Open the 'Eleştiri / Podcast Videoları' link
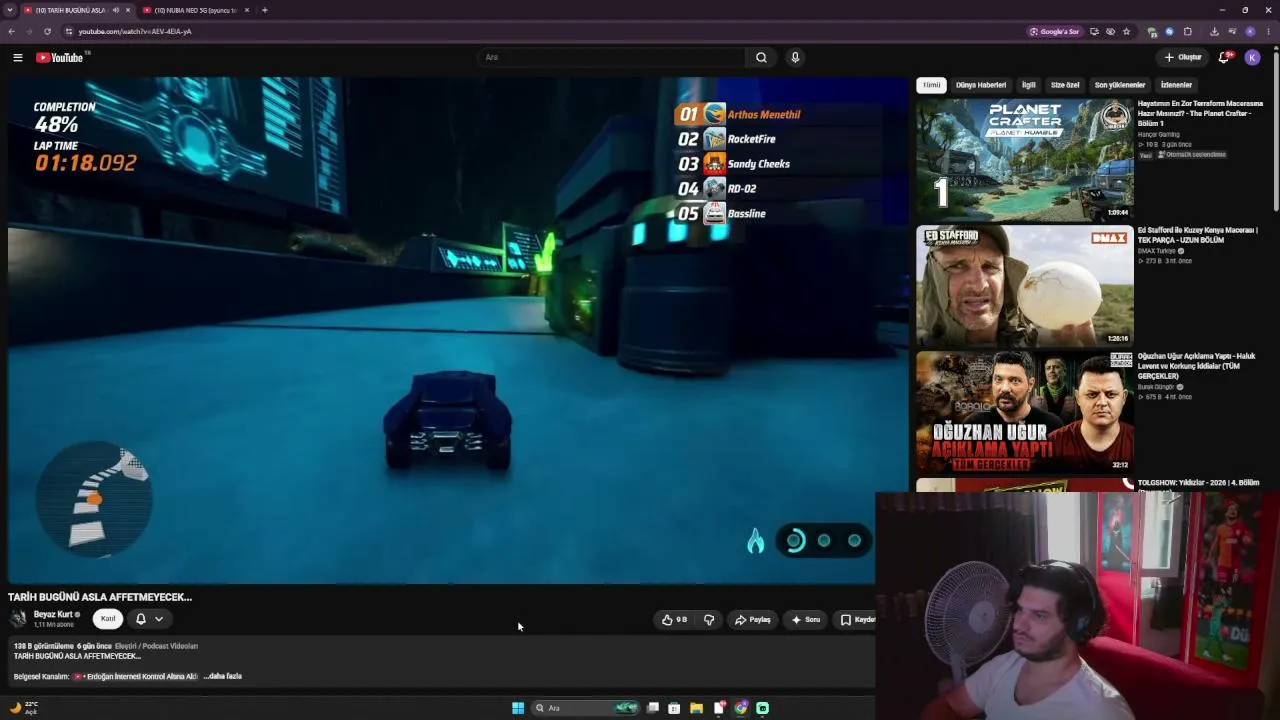 (156, 646)
